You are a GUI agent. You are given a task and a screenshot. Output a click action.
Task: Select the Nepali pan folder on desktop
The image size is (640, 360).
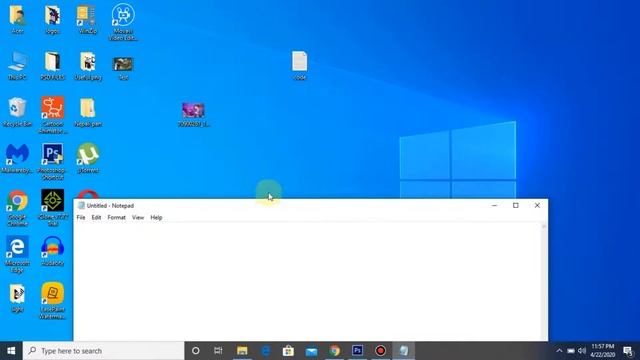point(88,112)
